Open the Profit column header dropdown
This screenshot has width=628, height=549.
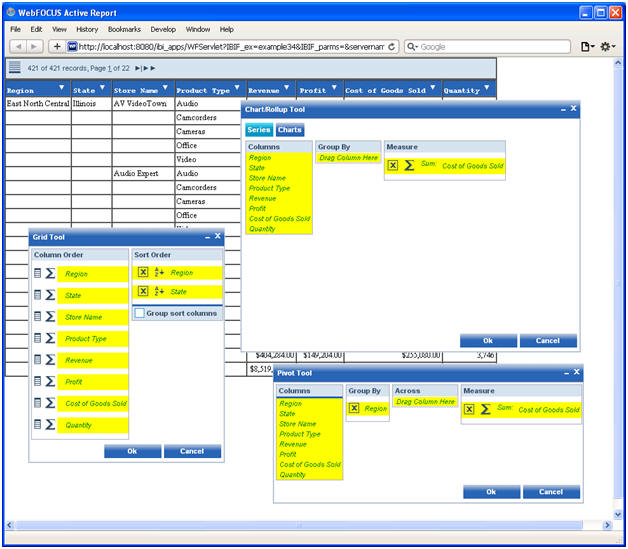[x=334, y=88]
